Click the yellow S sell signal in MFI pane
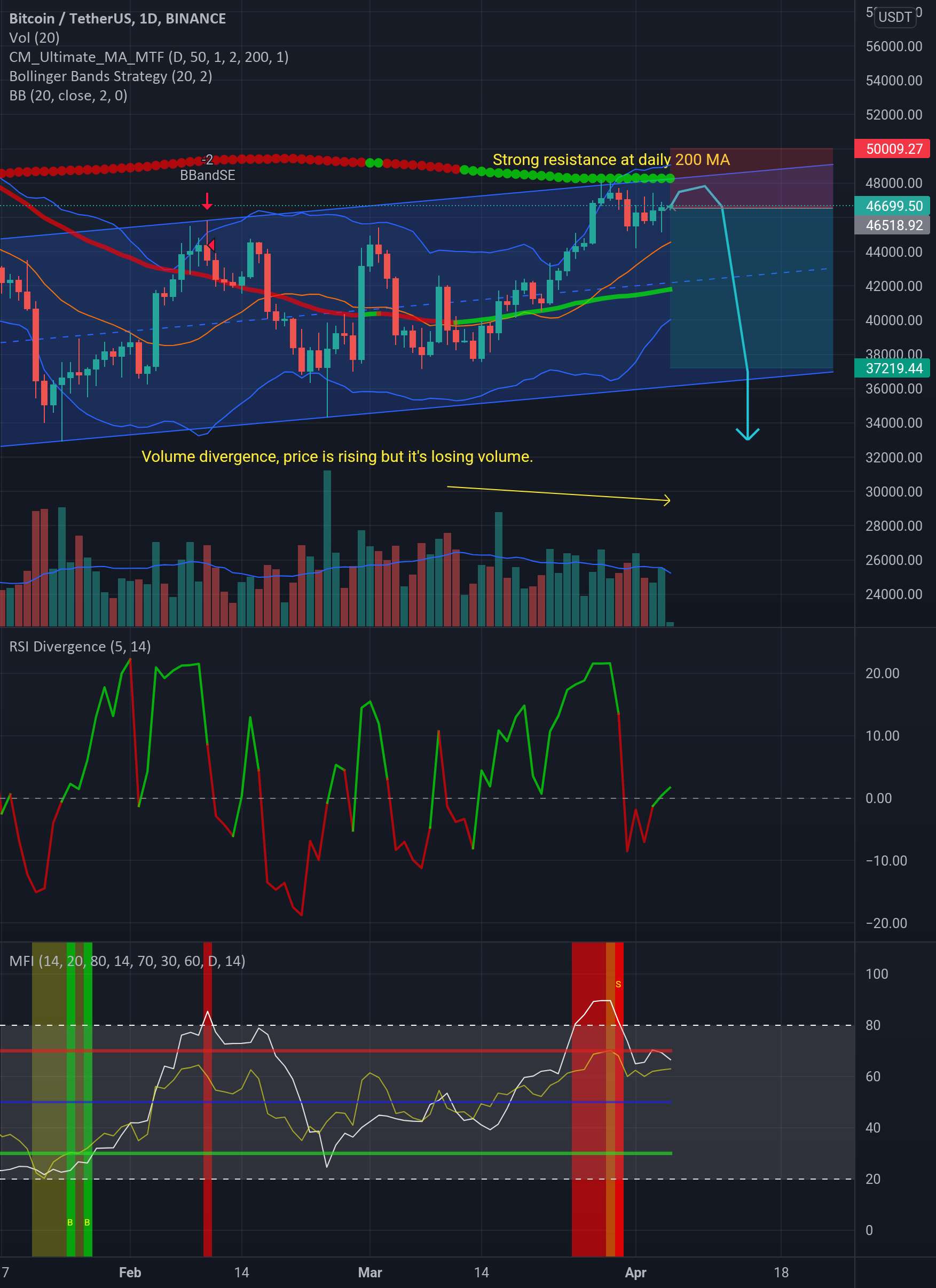The height and width of the screenshot is (1288, 936). [618, 984]
